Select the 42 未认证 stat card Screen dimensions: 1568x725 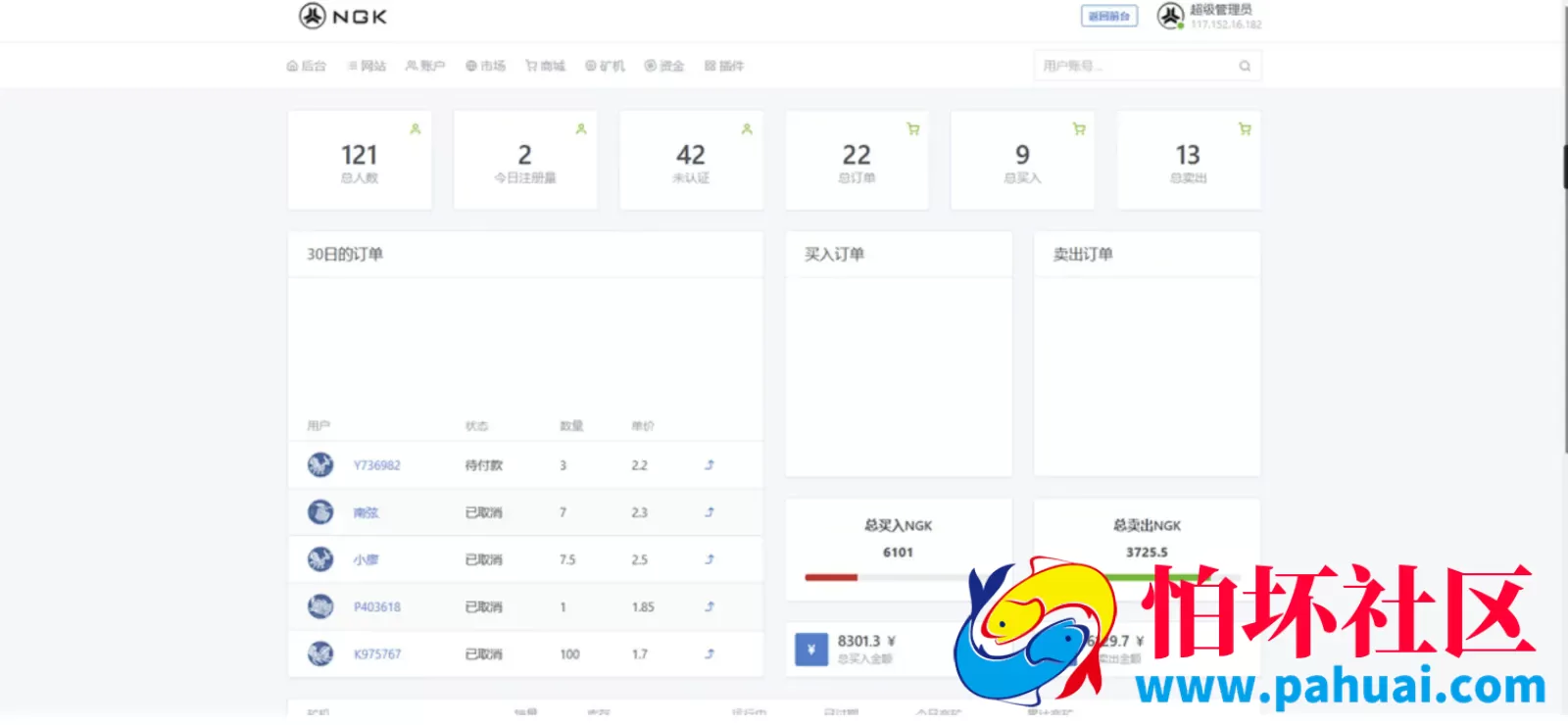point(691,160)
